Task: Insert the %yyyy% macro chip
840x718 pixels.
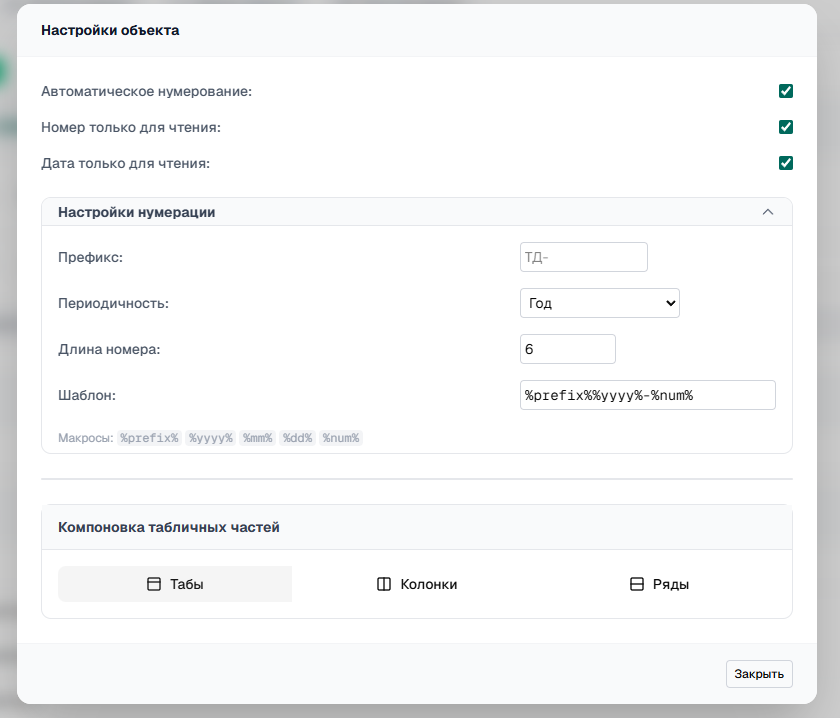Action: pyautogui.click(x=211, y=438)
